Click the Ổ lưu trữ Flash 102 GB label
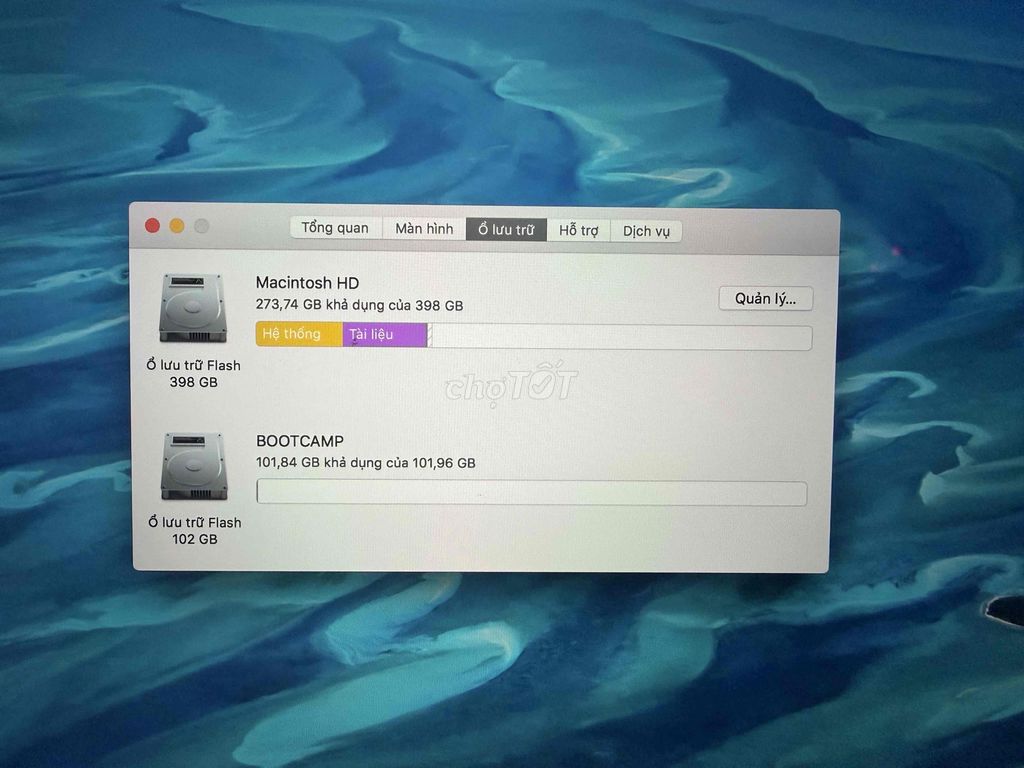This screenshot has width=1024, height=768. tap(195, 530)
